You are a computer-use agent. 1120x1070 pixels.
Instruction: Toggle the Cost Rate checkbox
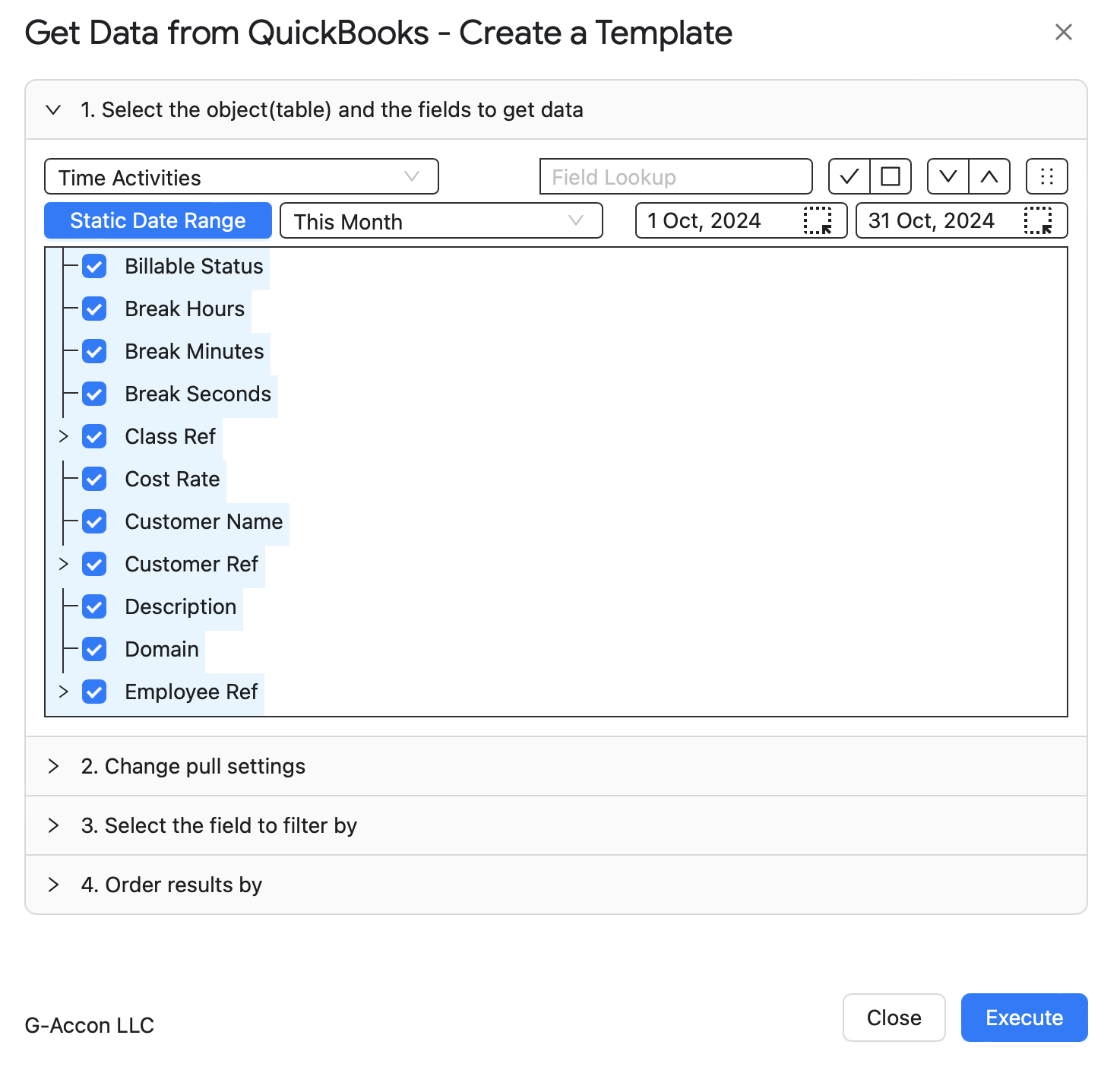(94, 479)
